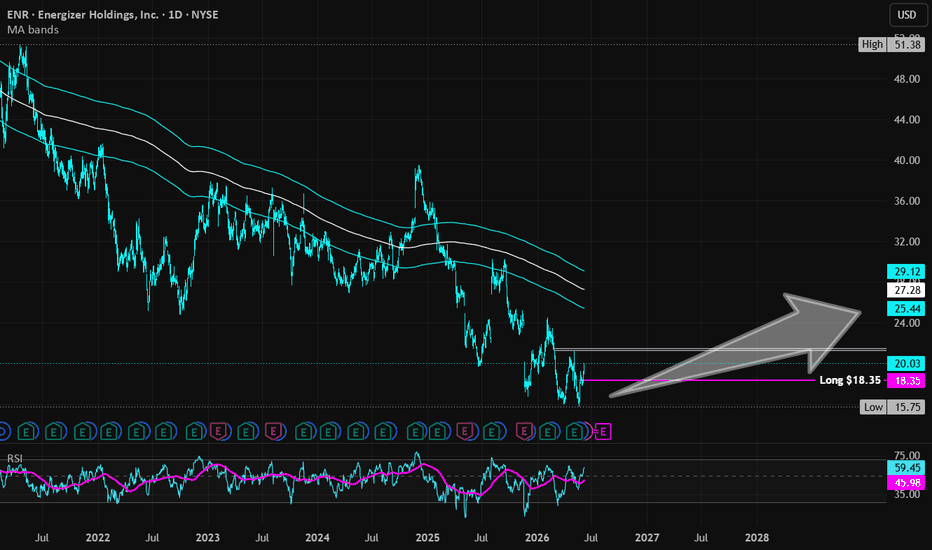Open the red earnings marker just after 2023
Viewport: 932px width, 550px height.
[x=219, y=432]
